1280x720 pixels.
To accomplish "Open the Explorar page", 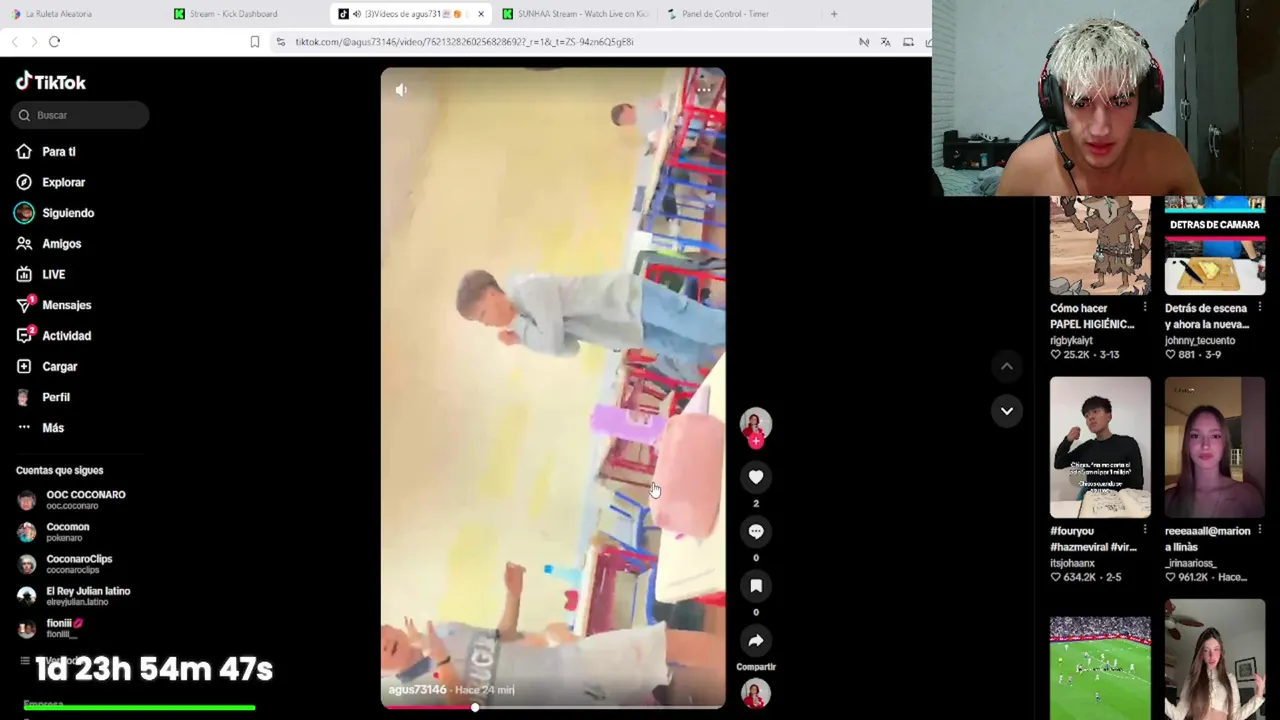I will 63,182.
